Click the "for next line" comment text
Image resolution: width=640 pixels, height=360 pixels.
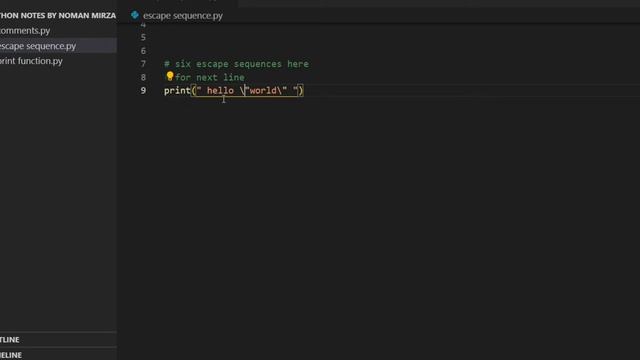click(210, 78)
